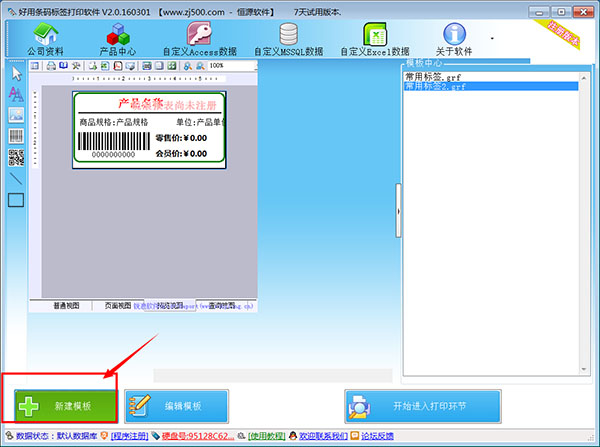This screenshot has height=447, width=600.
Task: Select the rectangle shape tool
Action: click(16, 200)
